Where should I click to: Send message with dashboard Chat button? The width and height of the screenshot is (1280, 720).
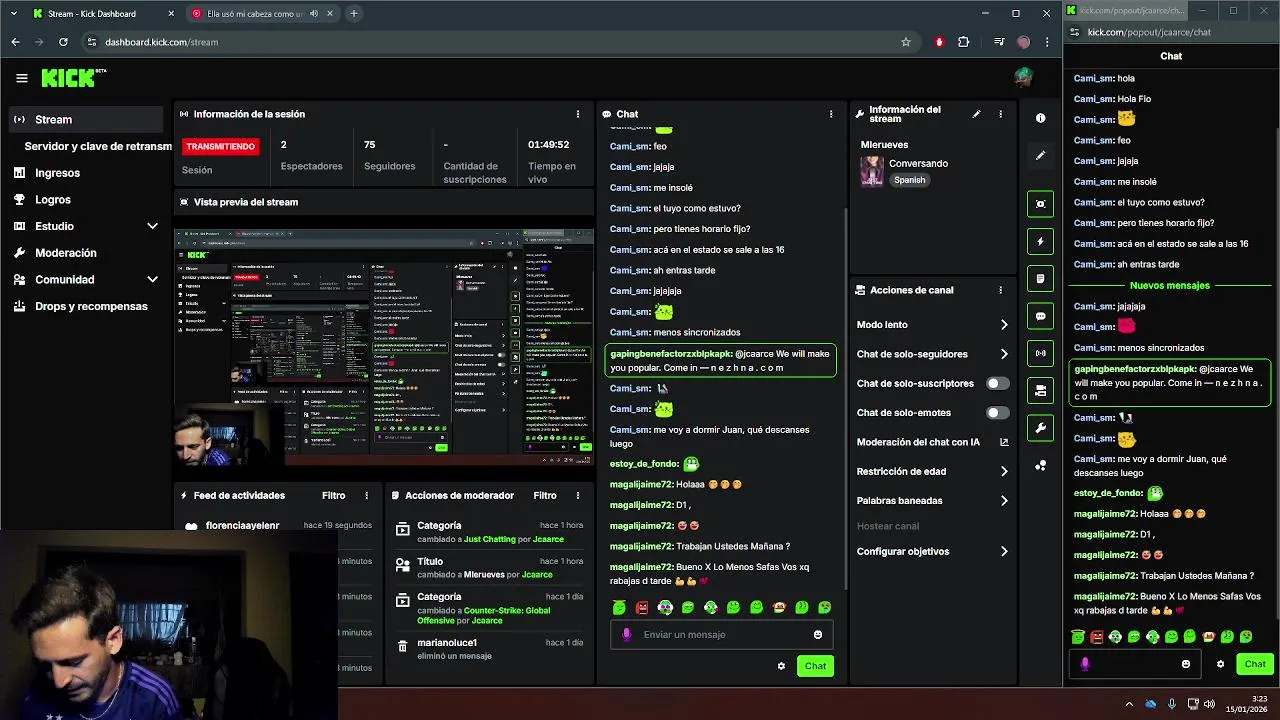815,666
